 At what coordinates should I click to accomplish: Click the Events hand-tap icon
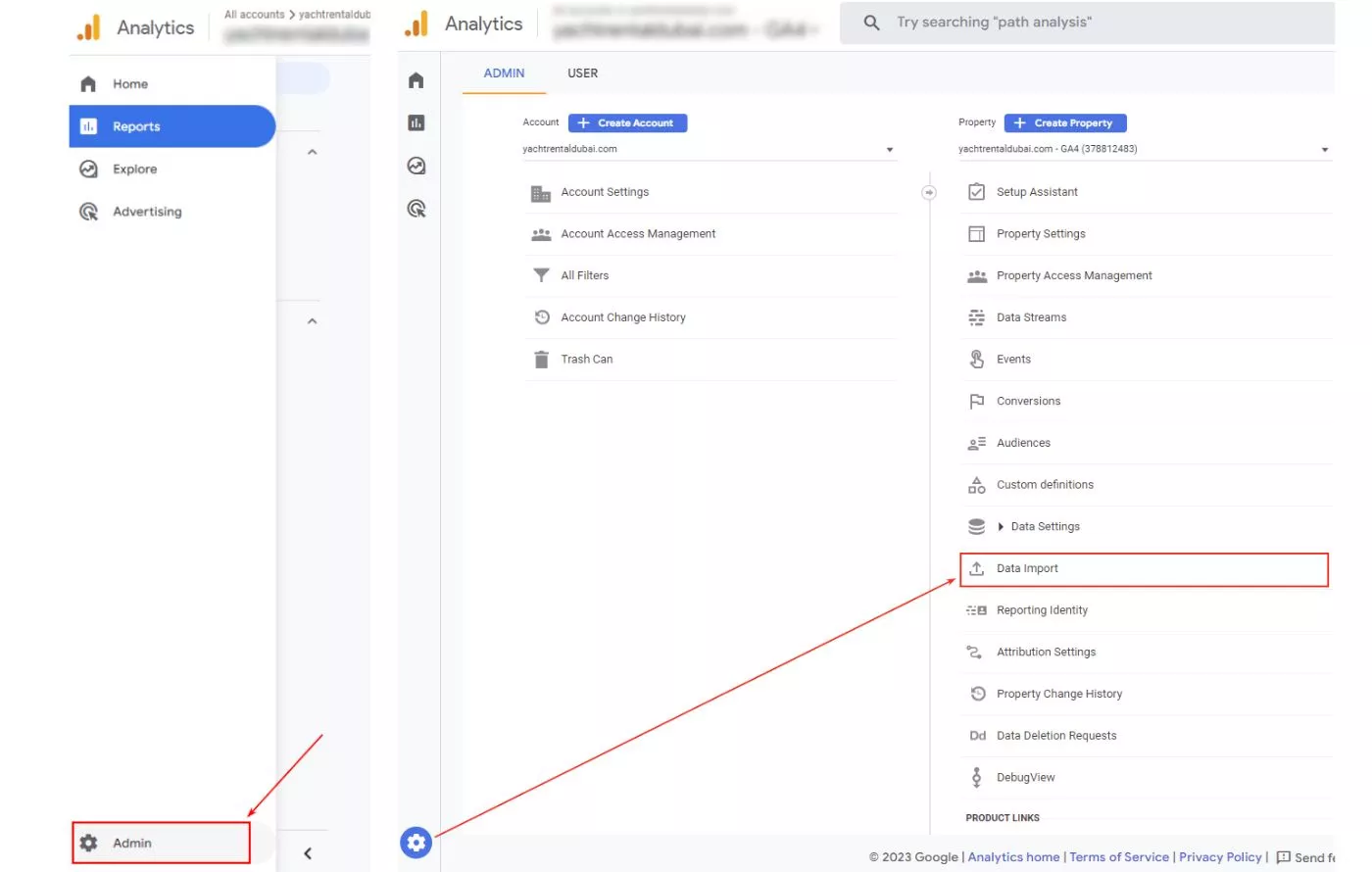pos(977,360)
